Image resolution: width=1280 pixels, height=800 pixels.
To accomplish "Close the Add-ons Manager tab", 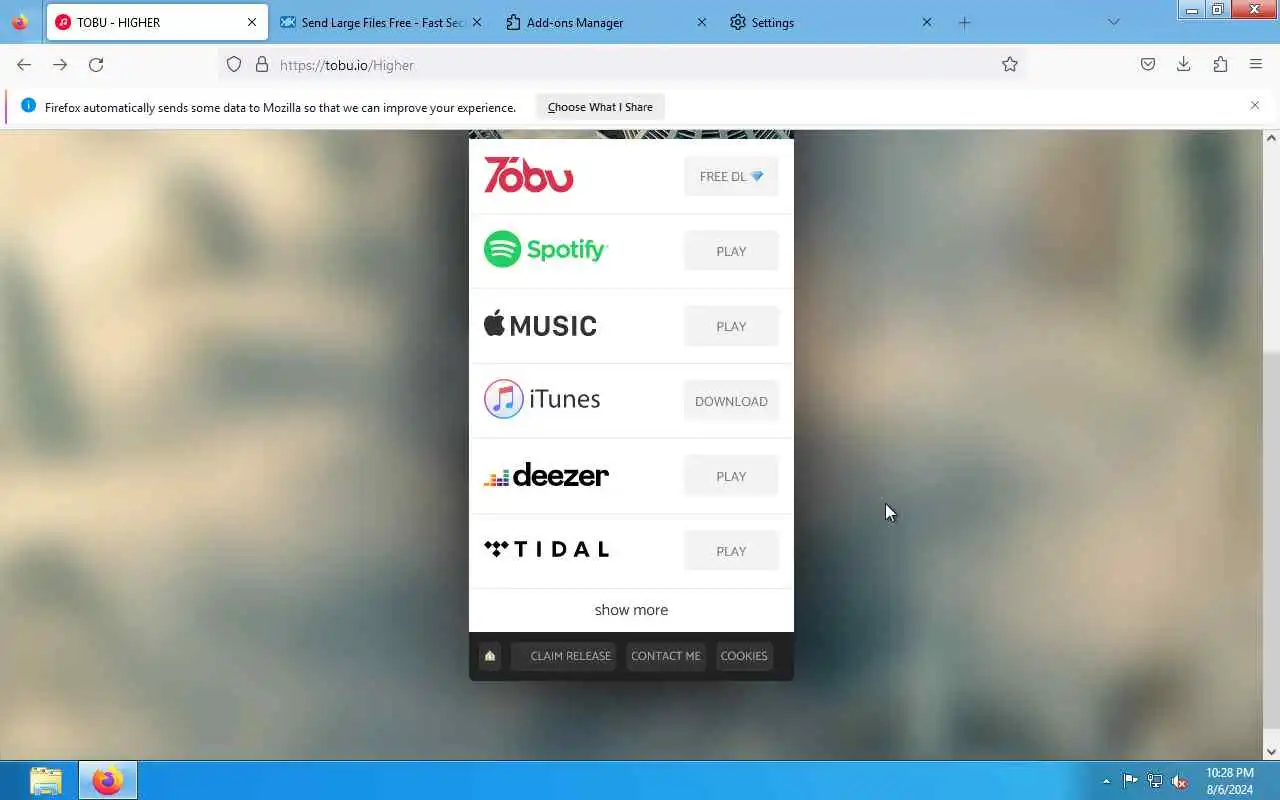I will (x=701, y=22).
